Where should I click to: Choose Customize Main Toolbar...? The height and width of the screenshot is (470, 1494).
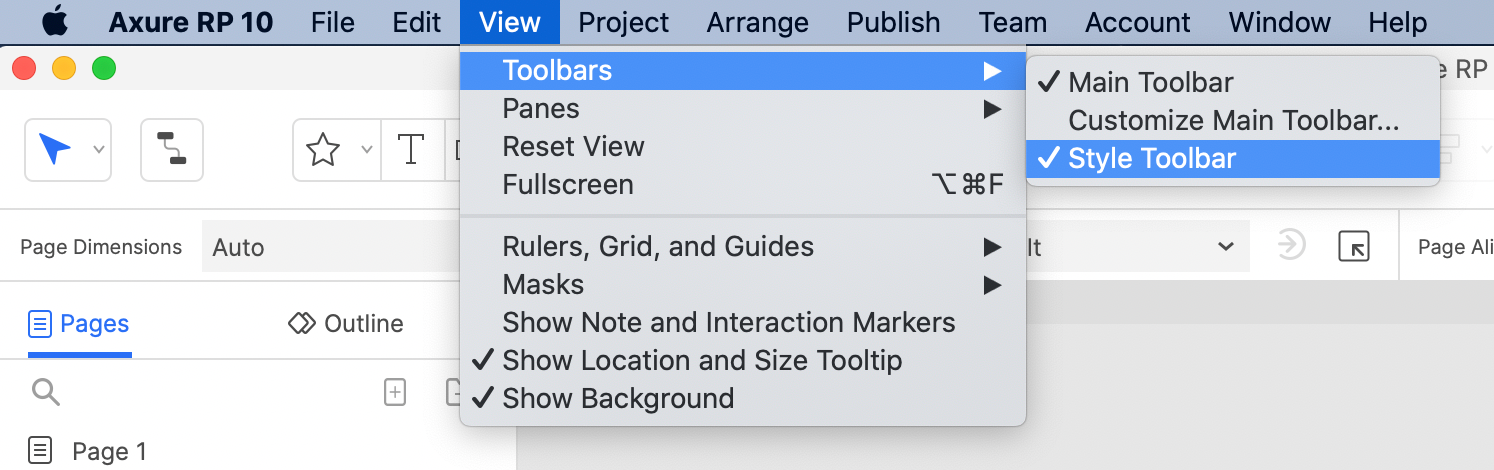click(1233, 120)
